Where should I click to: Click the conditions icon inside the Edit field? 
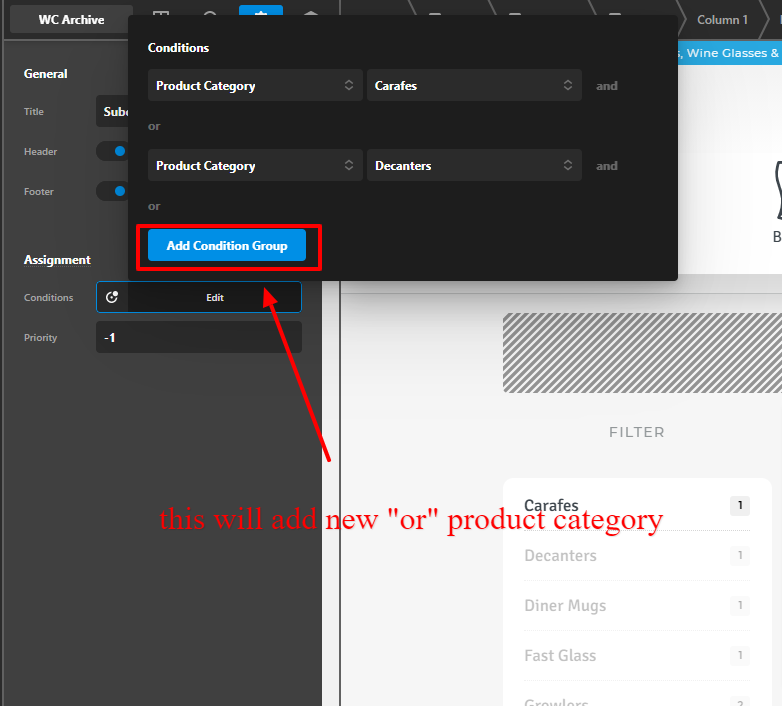[x=112, y=297]
